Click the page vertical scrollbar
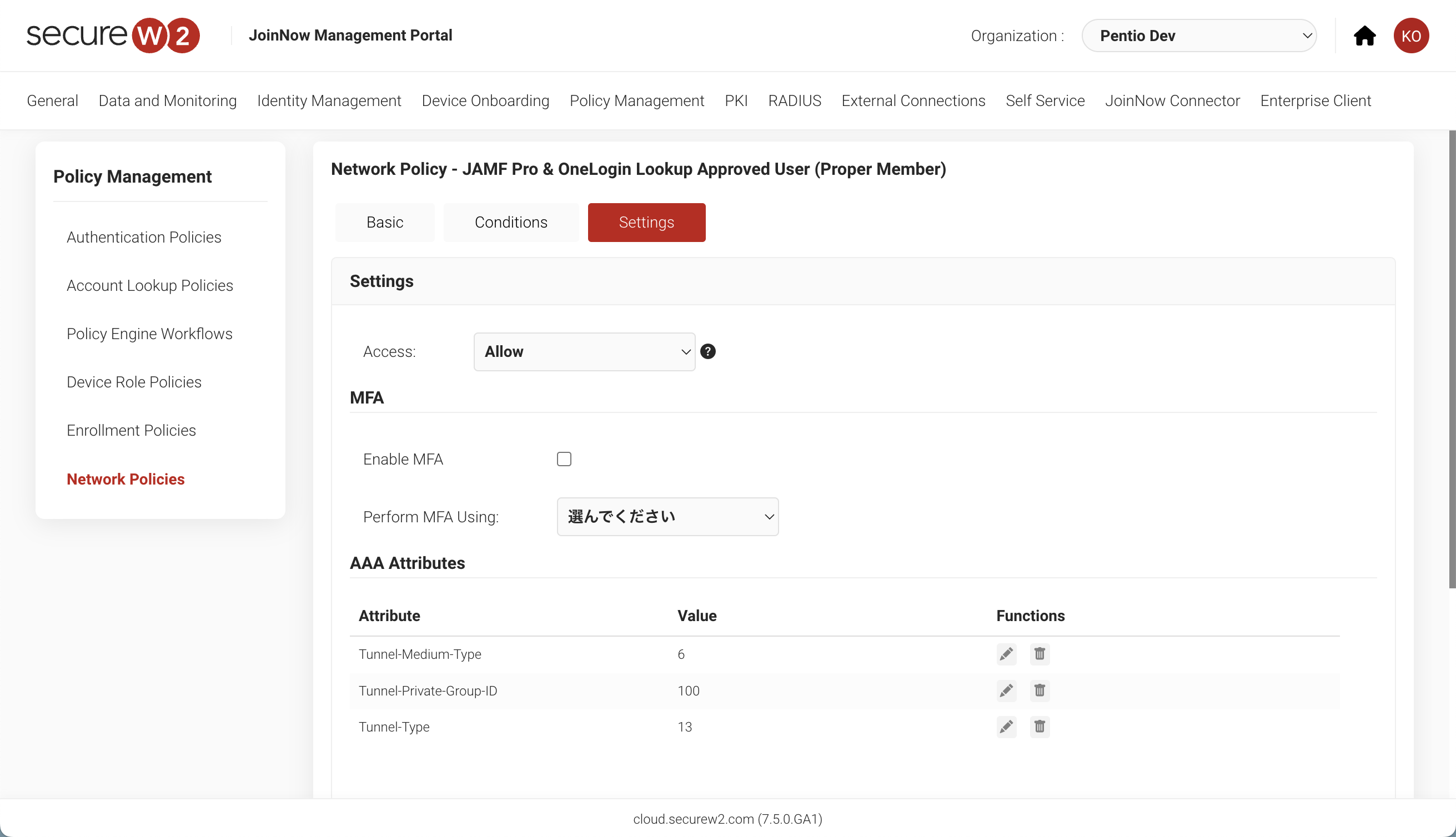The image size is (1456, 837). (x=1452, y=359)
